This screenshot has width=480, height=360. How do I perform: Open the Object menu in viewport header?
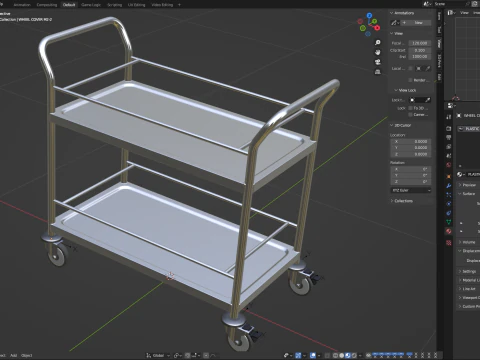27,355
